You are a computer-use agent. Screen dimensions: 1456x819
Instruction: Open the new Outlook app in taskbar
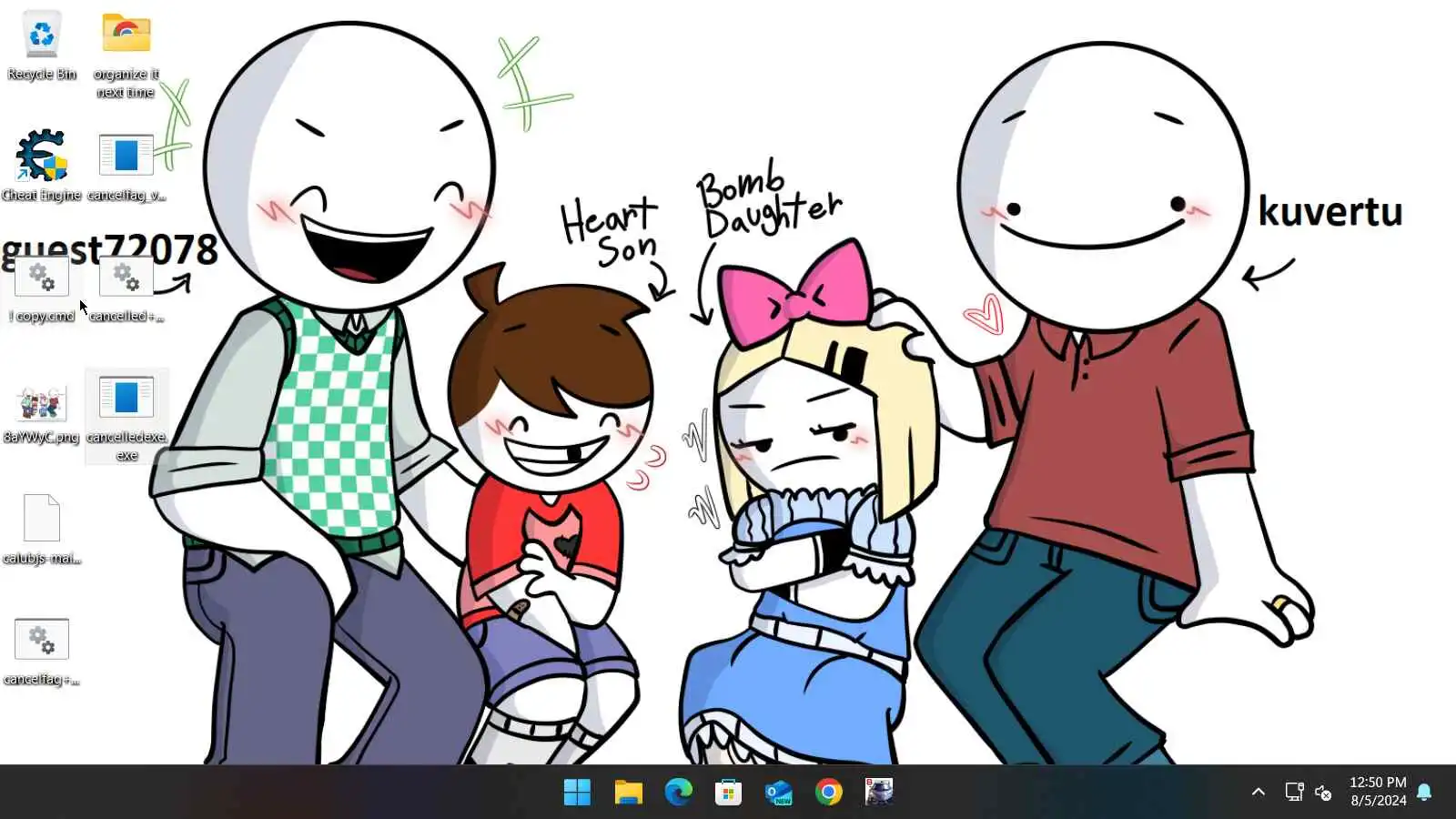point(778,792)
